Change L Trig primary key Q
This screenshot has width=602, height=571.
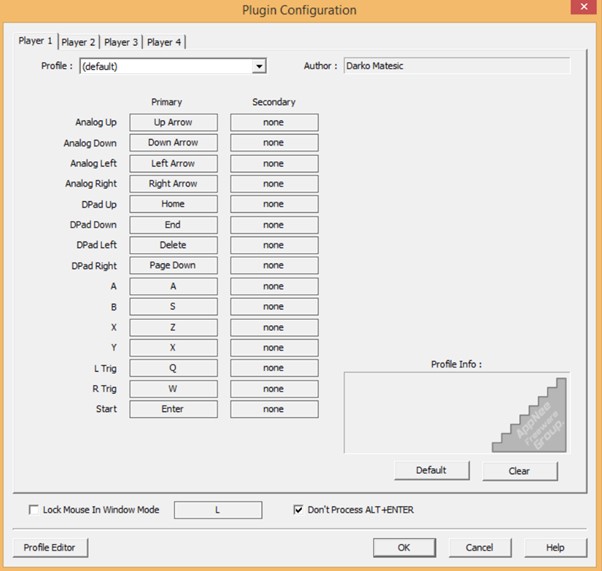(174, 368)
